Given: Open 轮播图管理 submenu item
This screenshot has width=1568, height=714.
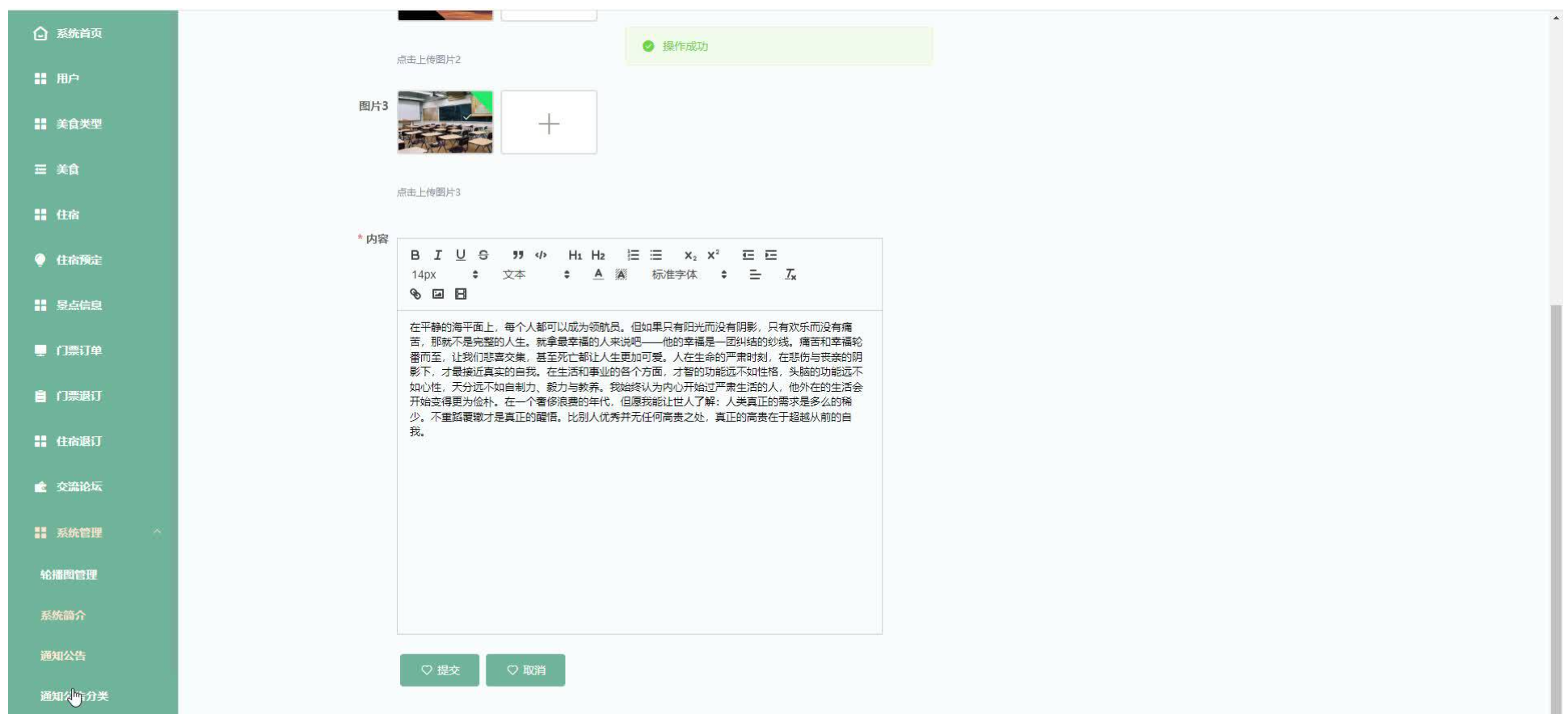Looking at the screenshot, I should 93,574.
